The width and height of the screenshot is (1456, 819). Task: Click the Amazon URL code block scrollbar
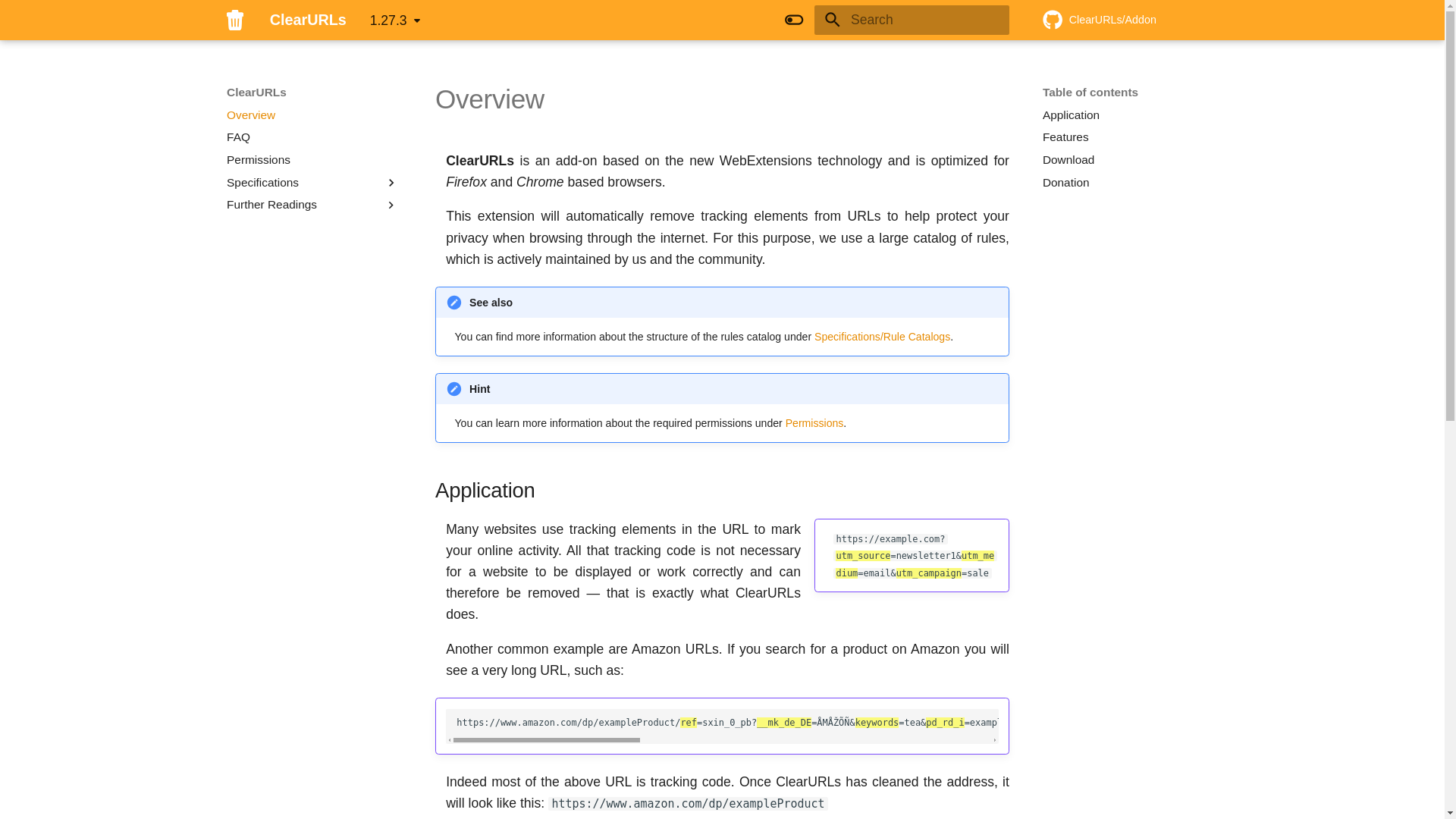(547, 740)
